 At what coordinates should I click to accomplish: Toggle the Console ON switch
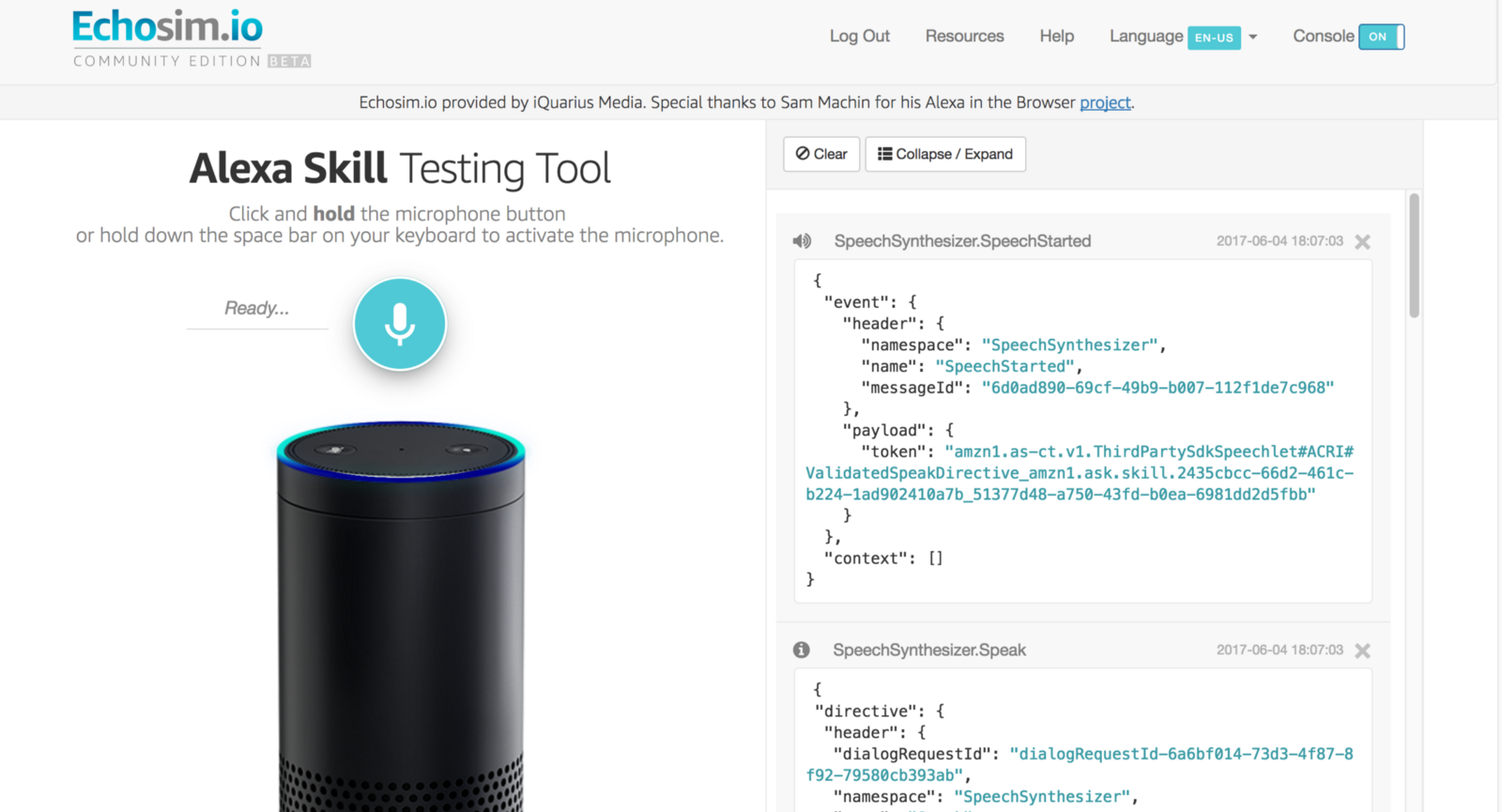click(1381, 37)
